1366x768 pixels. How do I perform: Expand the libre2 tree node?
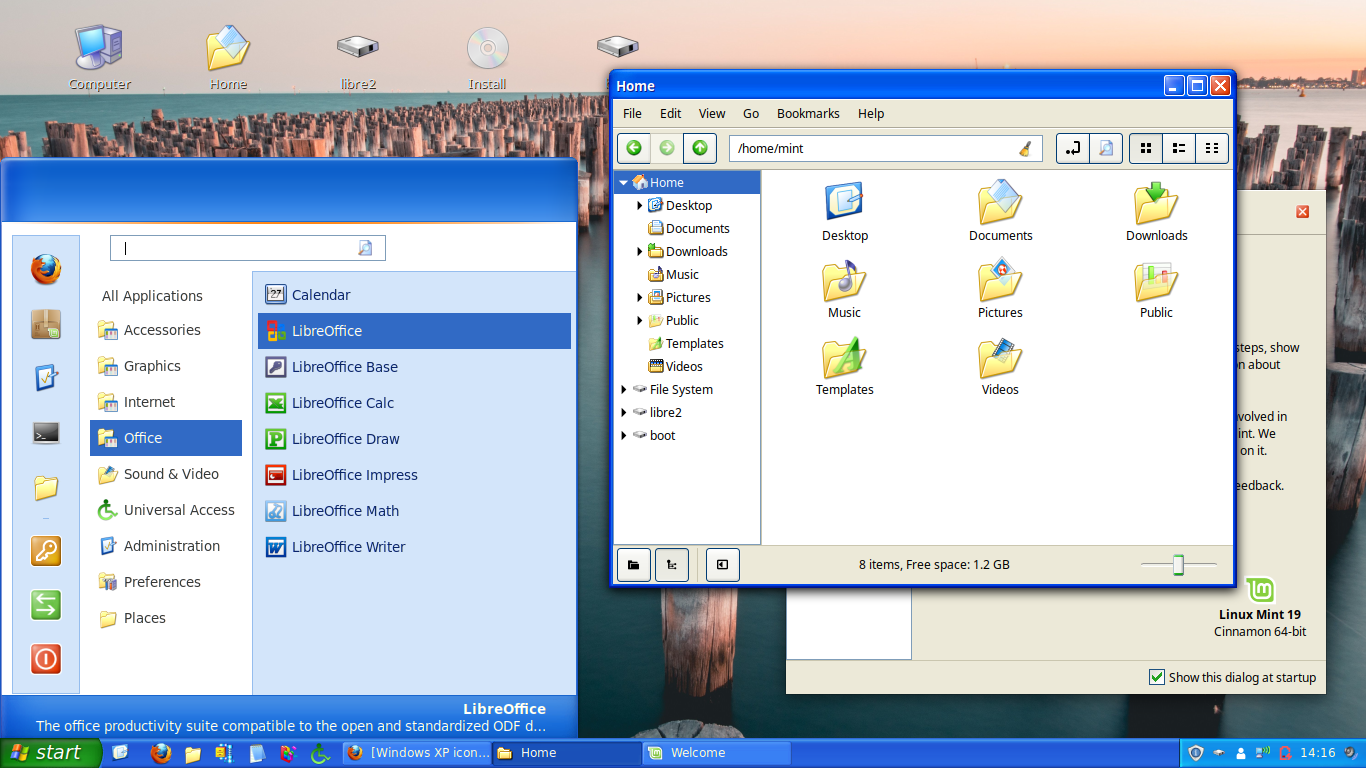pos(624,412)
